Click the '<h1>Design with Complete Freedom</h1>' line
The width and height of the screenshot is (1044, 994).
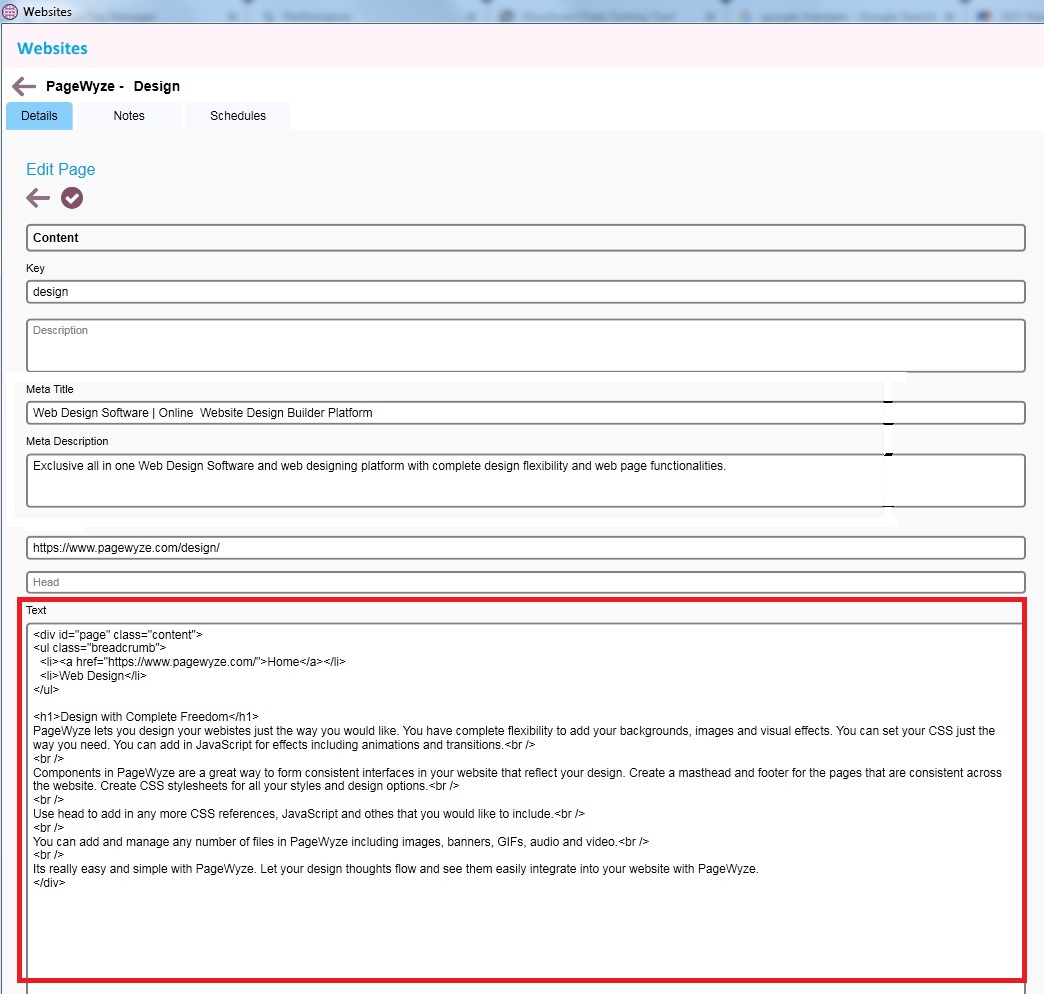(146, 717)
